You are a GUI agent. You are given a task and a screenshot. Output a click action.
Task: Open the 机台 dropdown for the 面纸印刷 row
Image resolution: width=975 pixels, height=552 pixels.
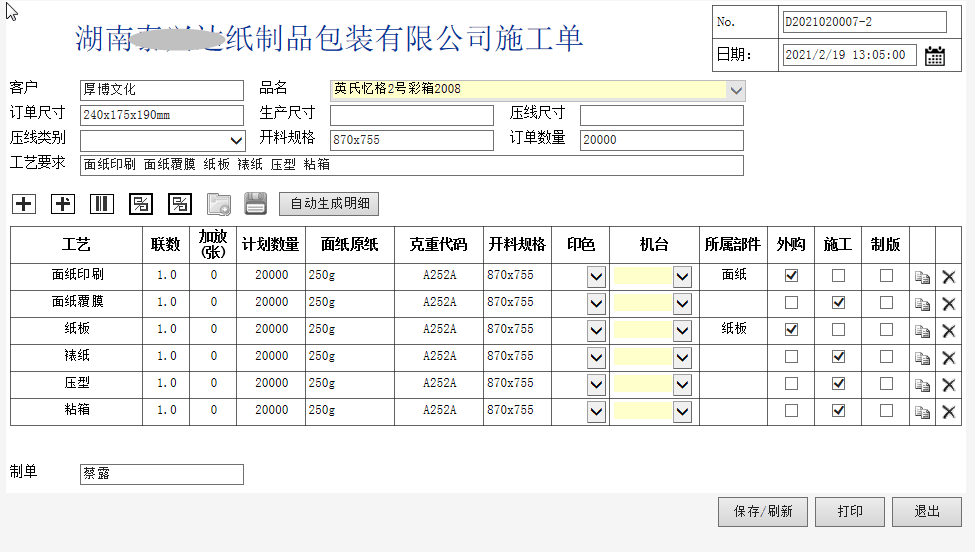[682, 276]
